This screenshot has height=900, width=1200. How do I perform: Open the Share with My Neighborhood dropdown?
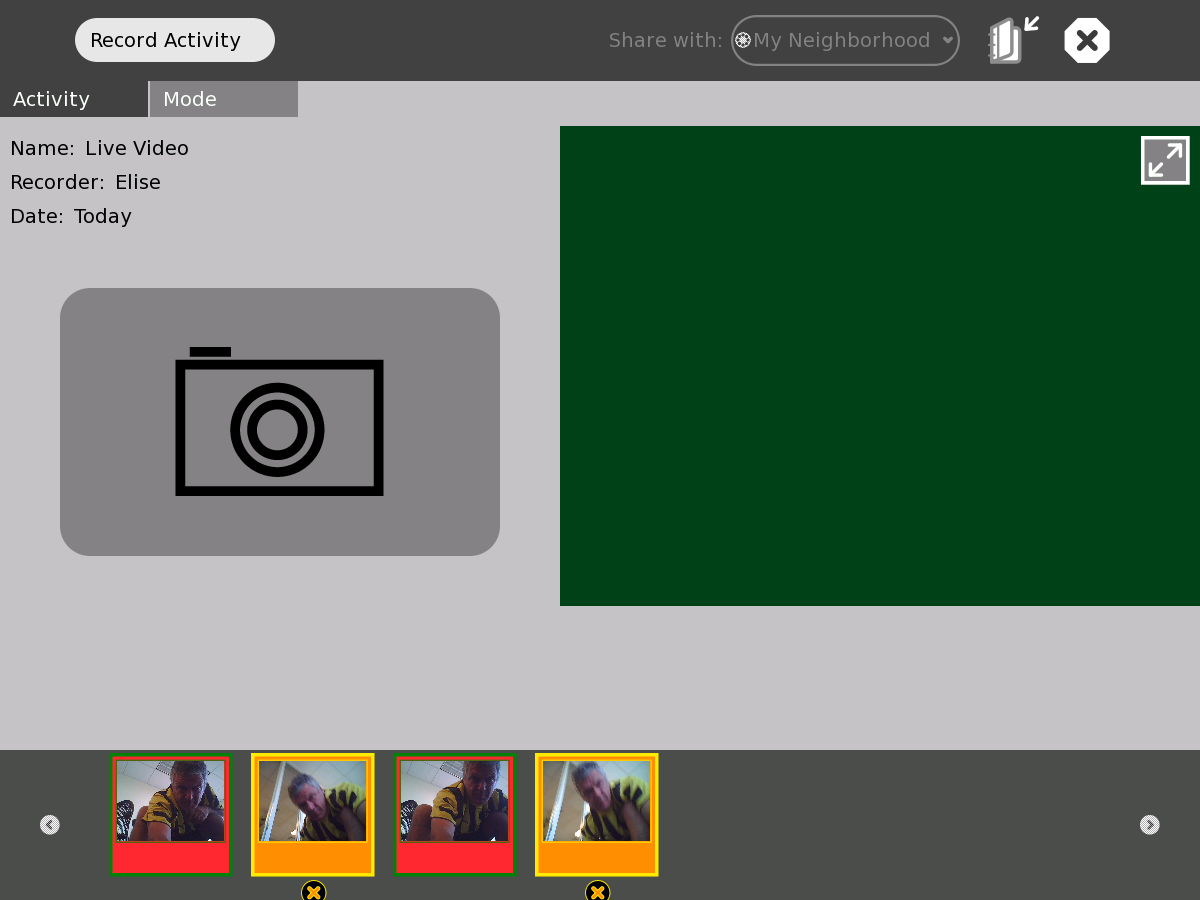click(845, 41)
